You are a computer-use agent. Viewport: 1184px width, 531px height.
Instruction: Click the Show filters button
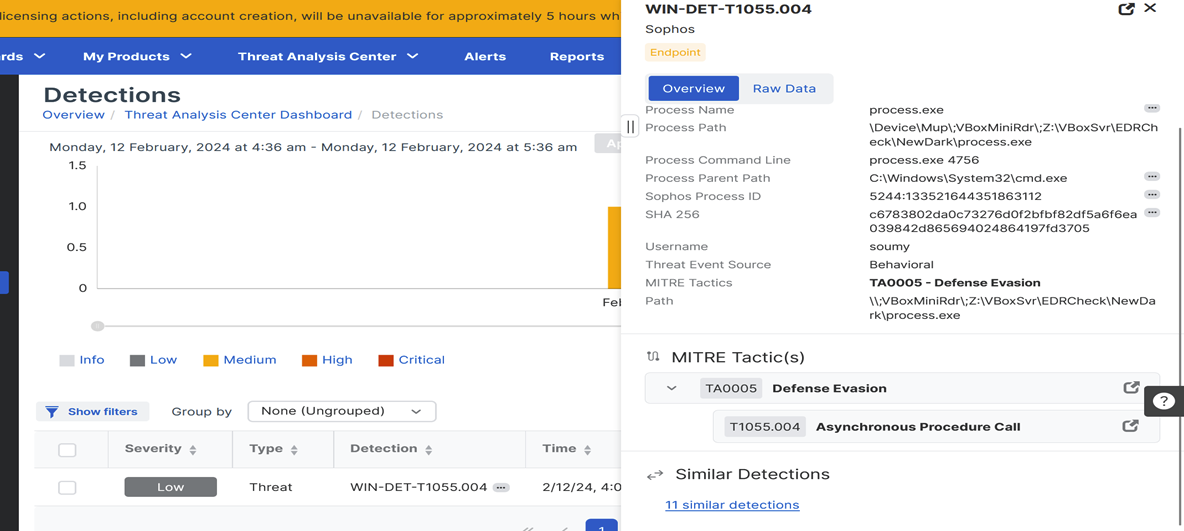pyautogui.click(x=93, y=412)
